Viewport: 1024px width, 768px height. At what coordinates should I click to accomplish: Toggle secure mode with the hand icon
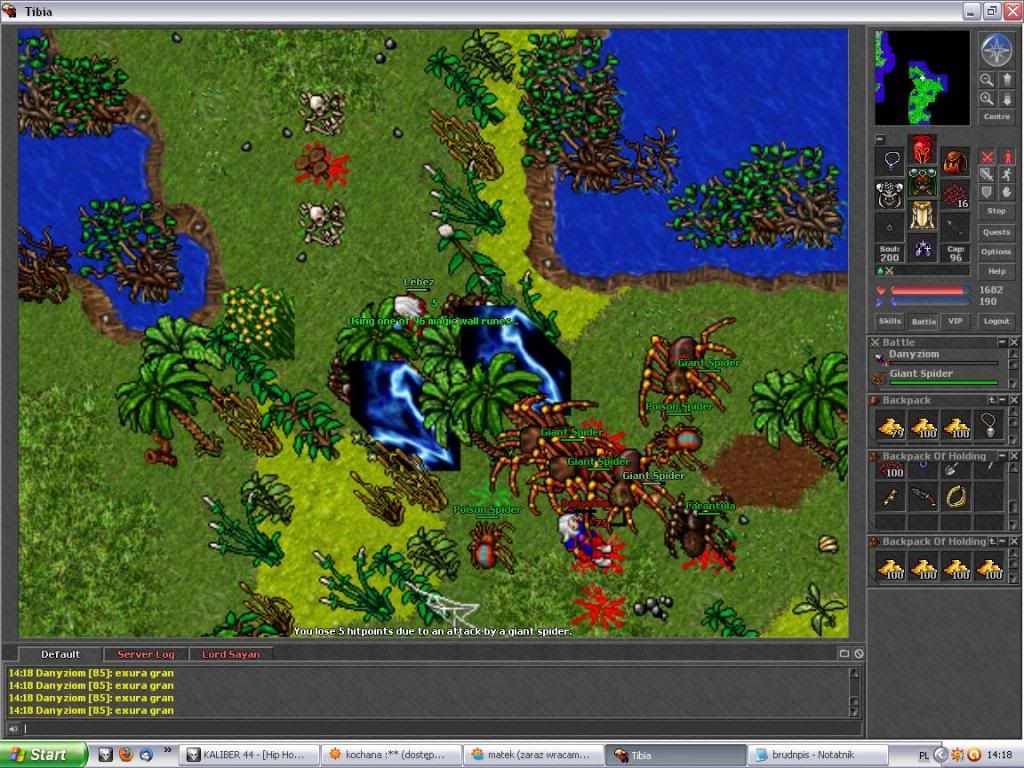1007,192
